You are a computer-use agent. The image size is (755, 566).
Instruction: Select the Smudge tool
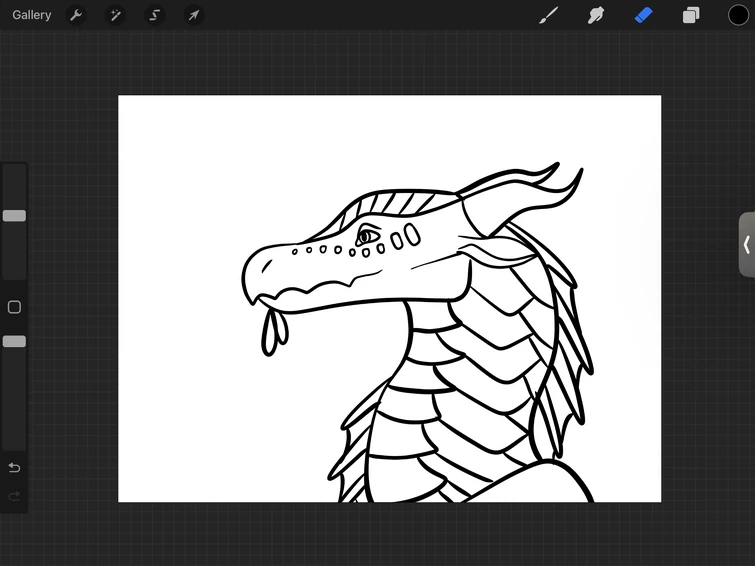[x=596, y=15]
